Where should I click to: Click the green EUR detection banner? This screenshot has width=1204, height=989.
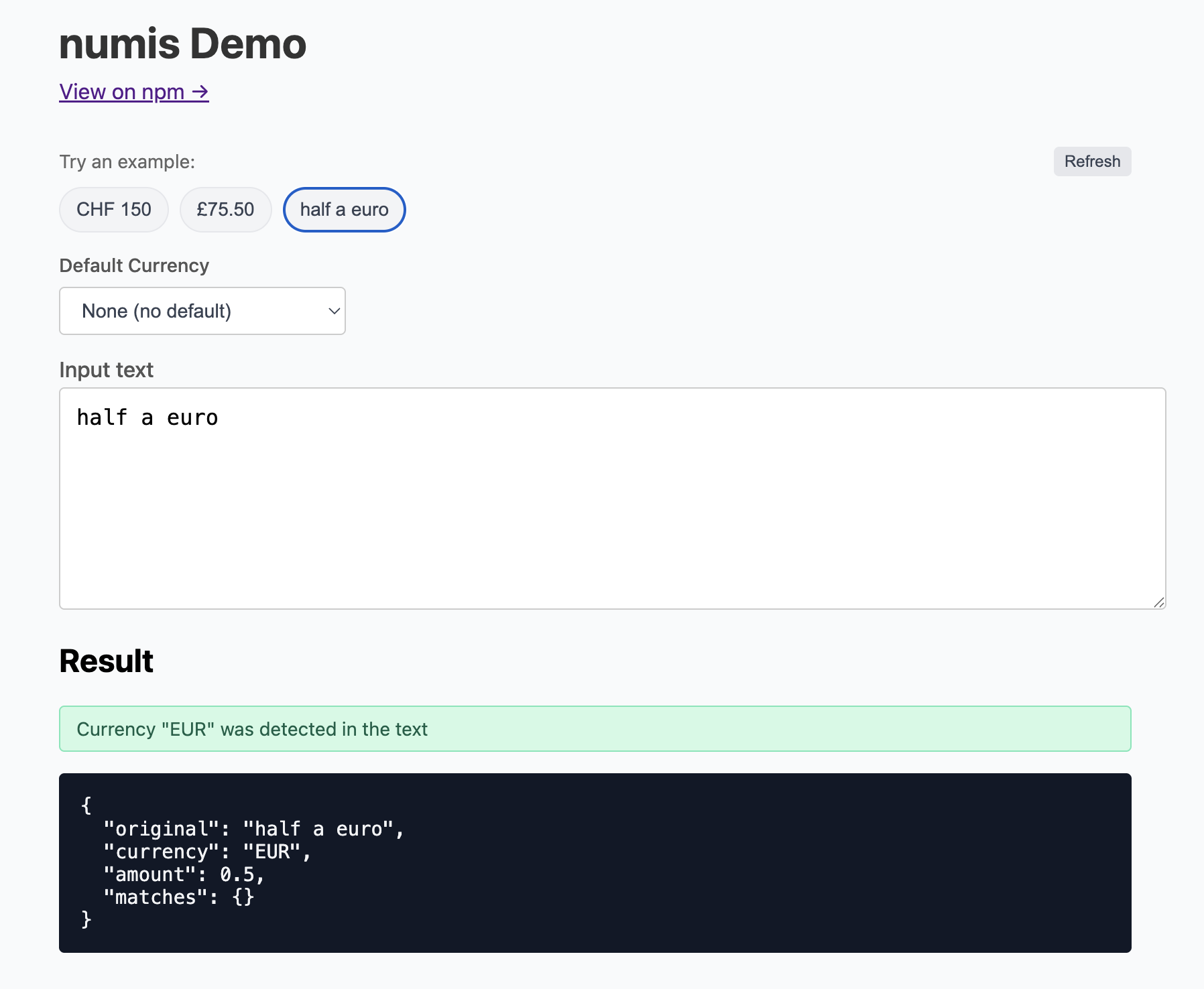595,729
